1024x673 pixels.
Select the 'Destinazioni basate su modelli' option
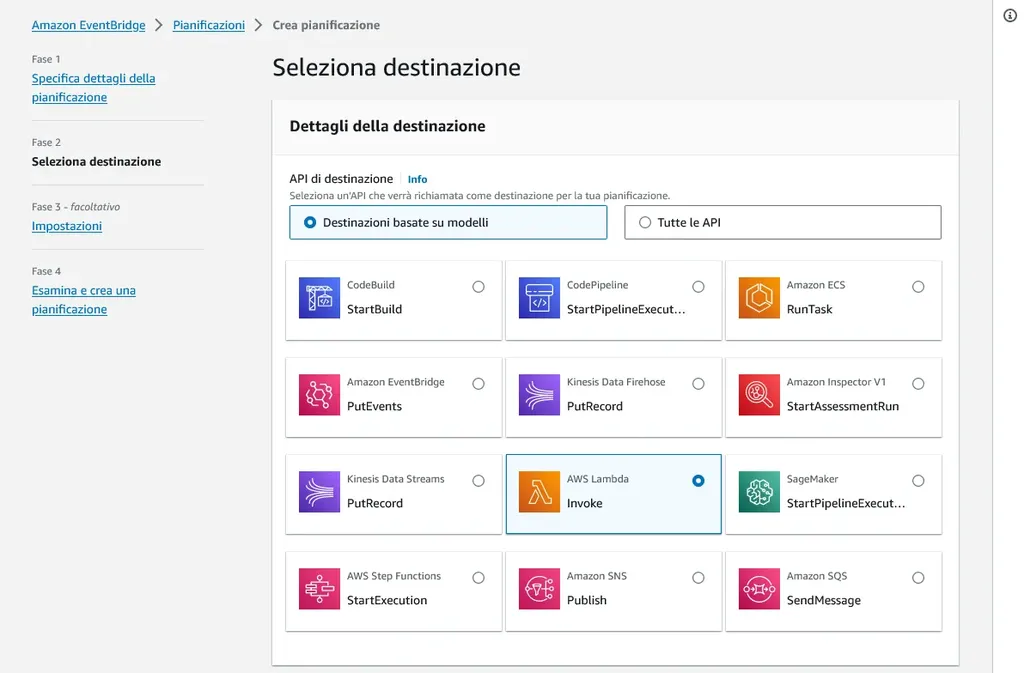coord(448,223)
